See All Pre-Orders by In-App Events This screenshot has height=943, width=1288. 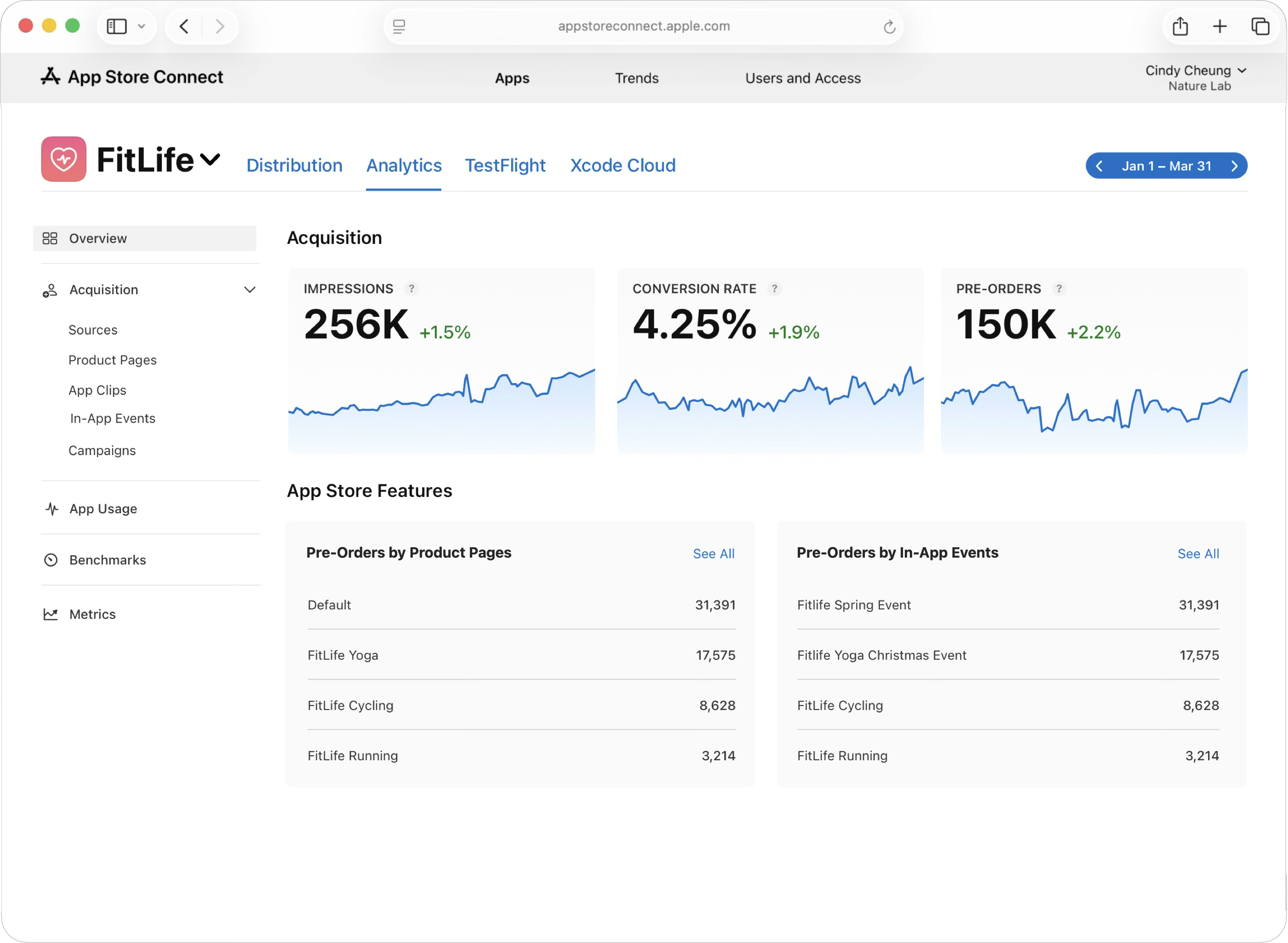(x=1198, y=554)
